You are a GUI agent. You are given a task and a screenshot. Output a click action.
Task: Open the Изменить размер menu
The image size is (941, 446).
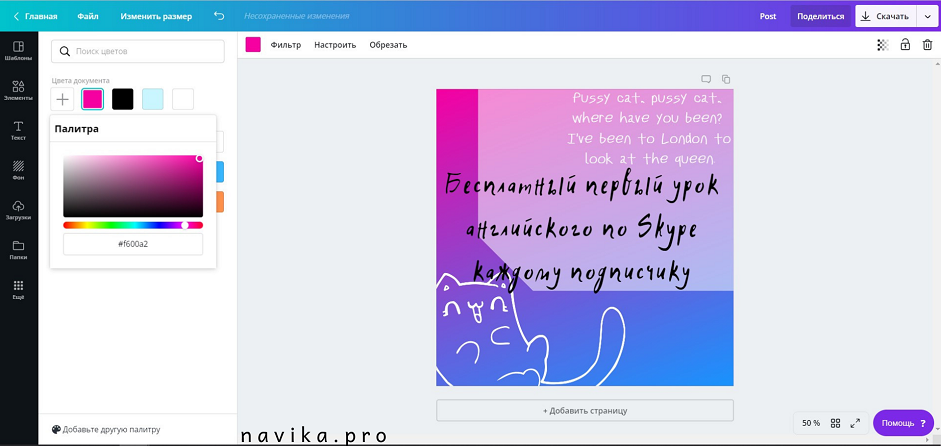(x=156, y=16)
